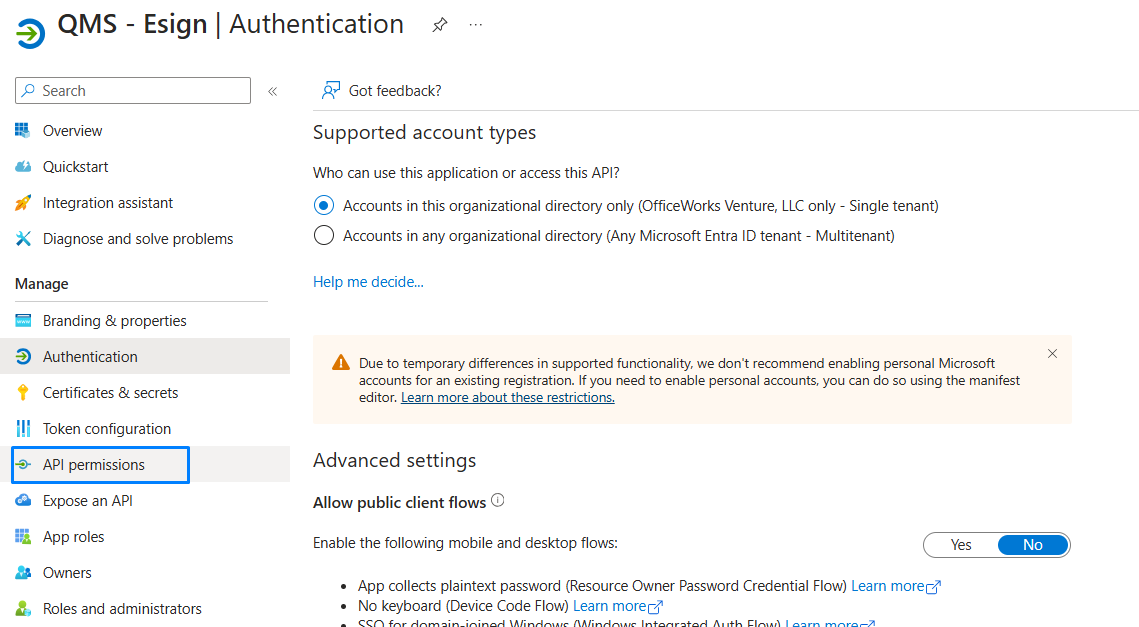Click the API permissions icon
The width and height of the screenshot is (1139, 627).
pyautogui.click(x=23, y=464)
